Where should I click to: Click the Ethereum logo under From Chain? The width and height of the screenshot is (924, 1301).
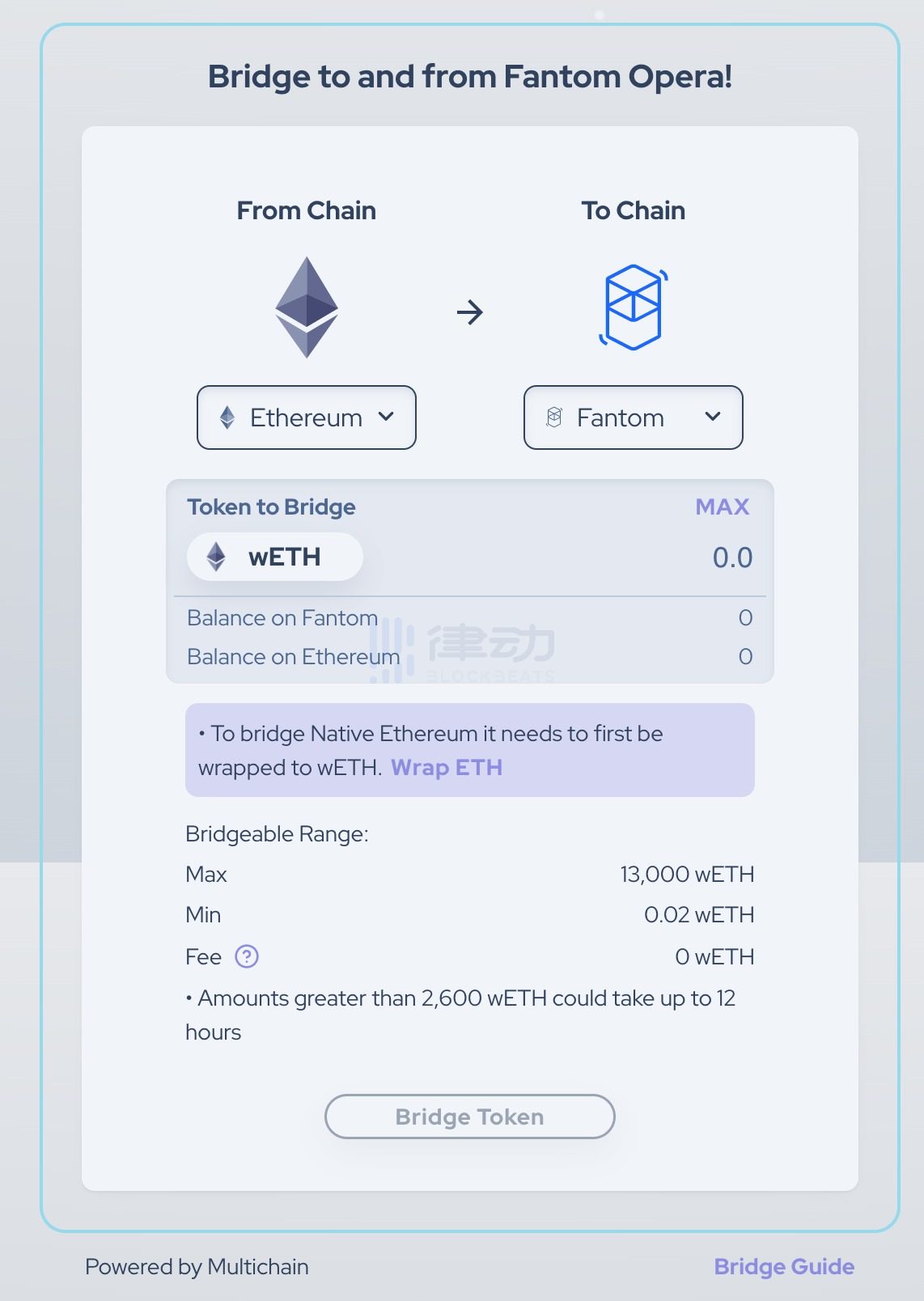pos(307,310)
